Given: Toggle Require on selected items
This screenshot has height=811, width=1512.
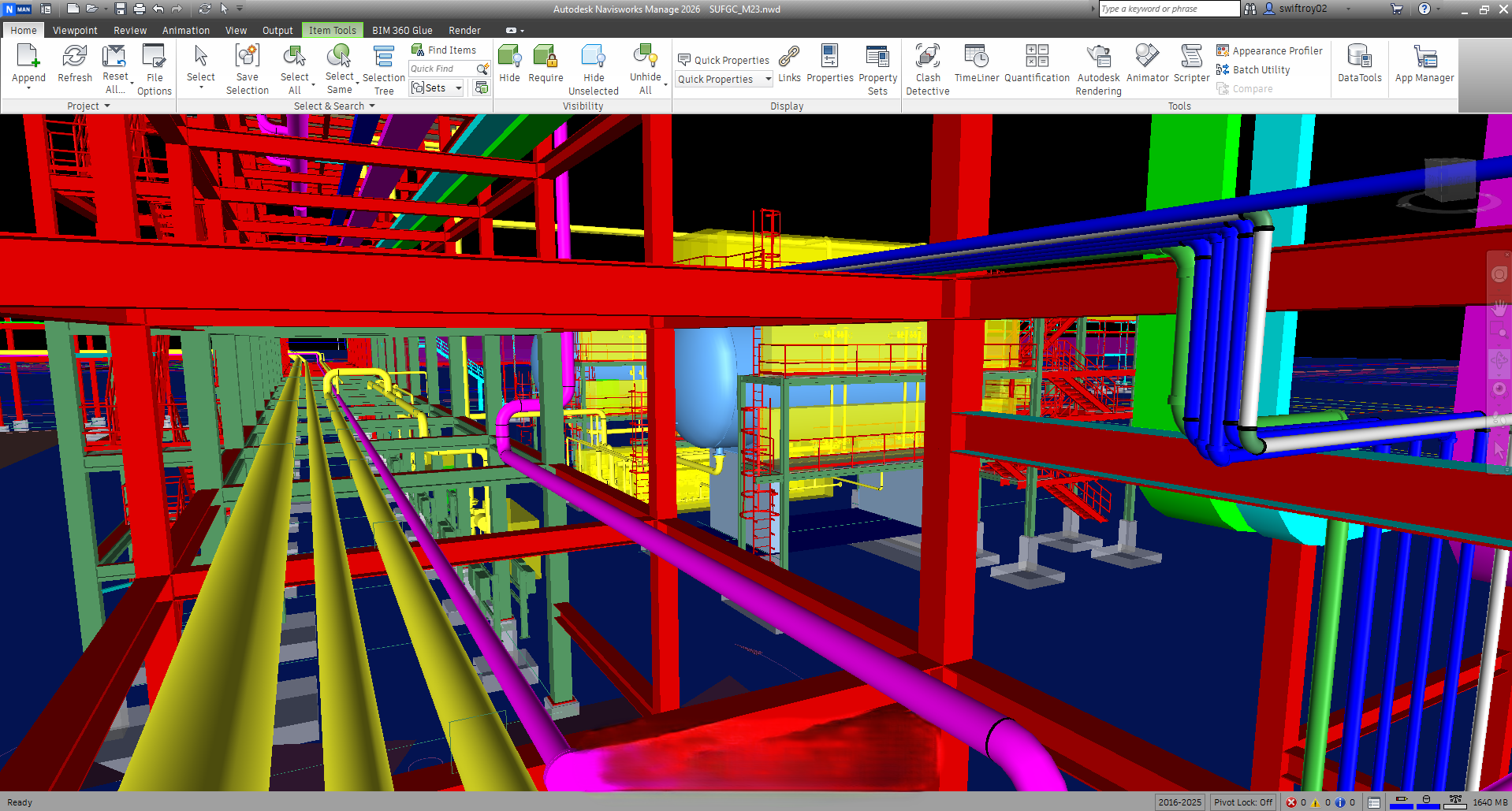Looking at the screenshot, I should click(x=546, y=64).
